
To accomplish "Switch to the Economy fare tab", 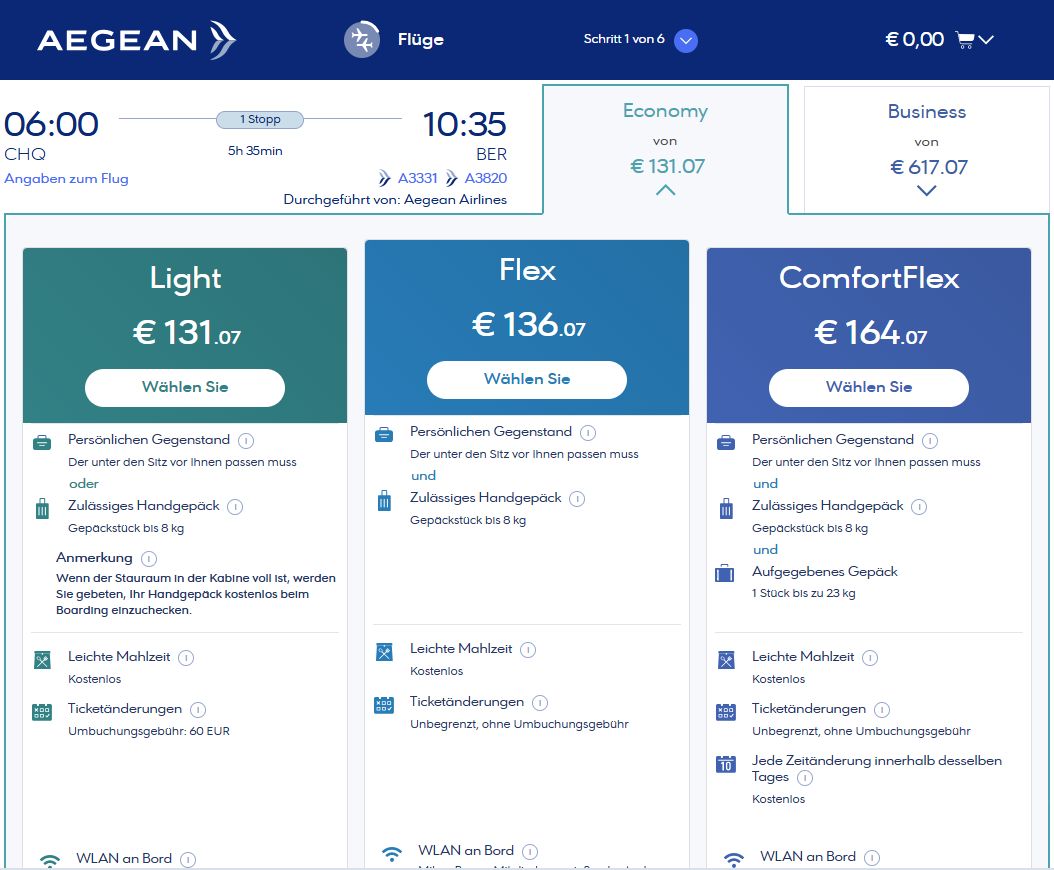I will (665, 140).
